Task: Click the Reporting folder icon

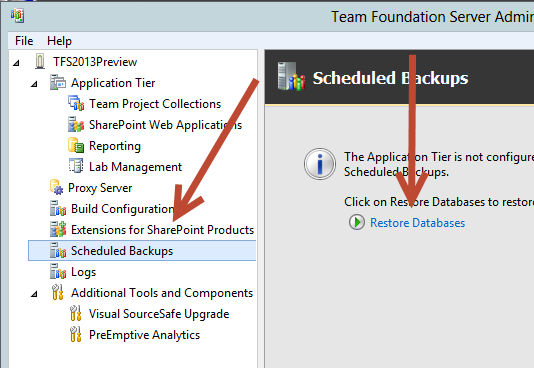Action: pos(76,145)
